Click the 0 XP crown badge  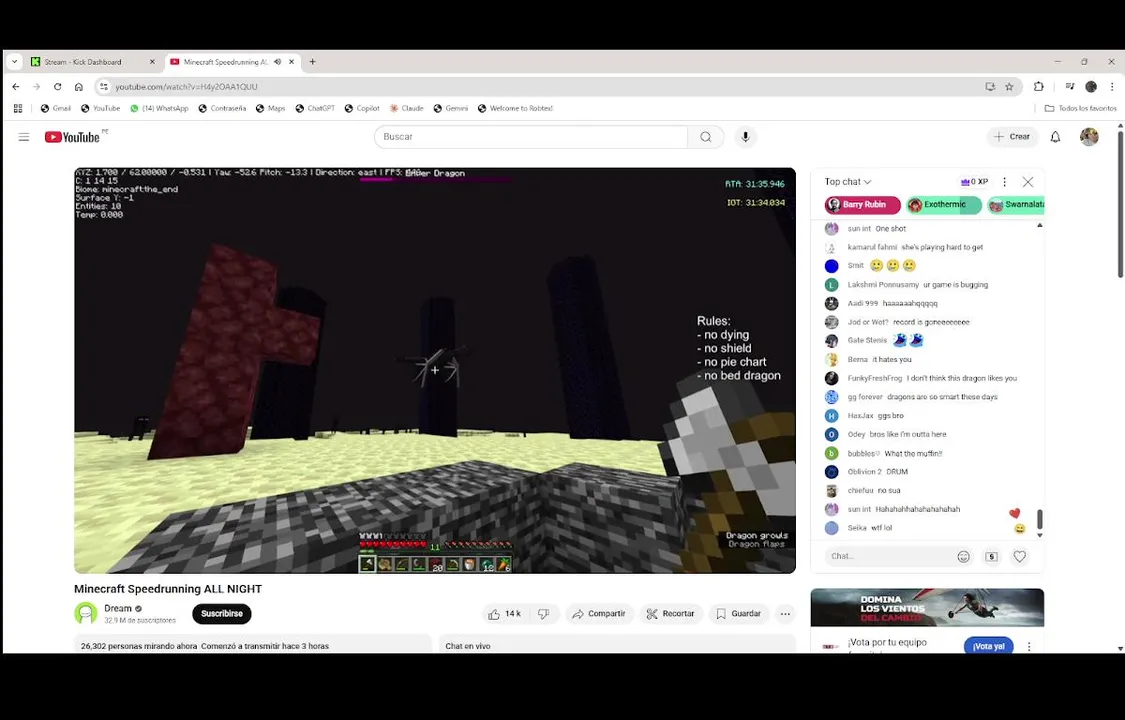pyautogui.click(x=974, y=182)
